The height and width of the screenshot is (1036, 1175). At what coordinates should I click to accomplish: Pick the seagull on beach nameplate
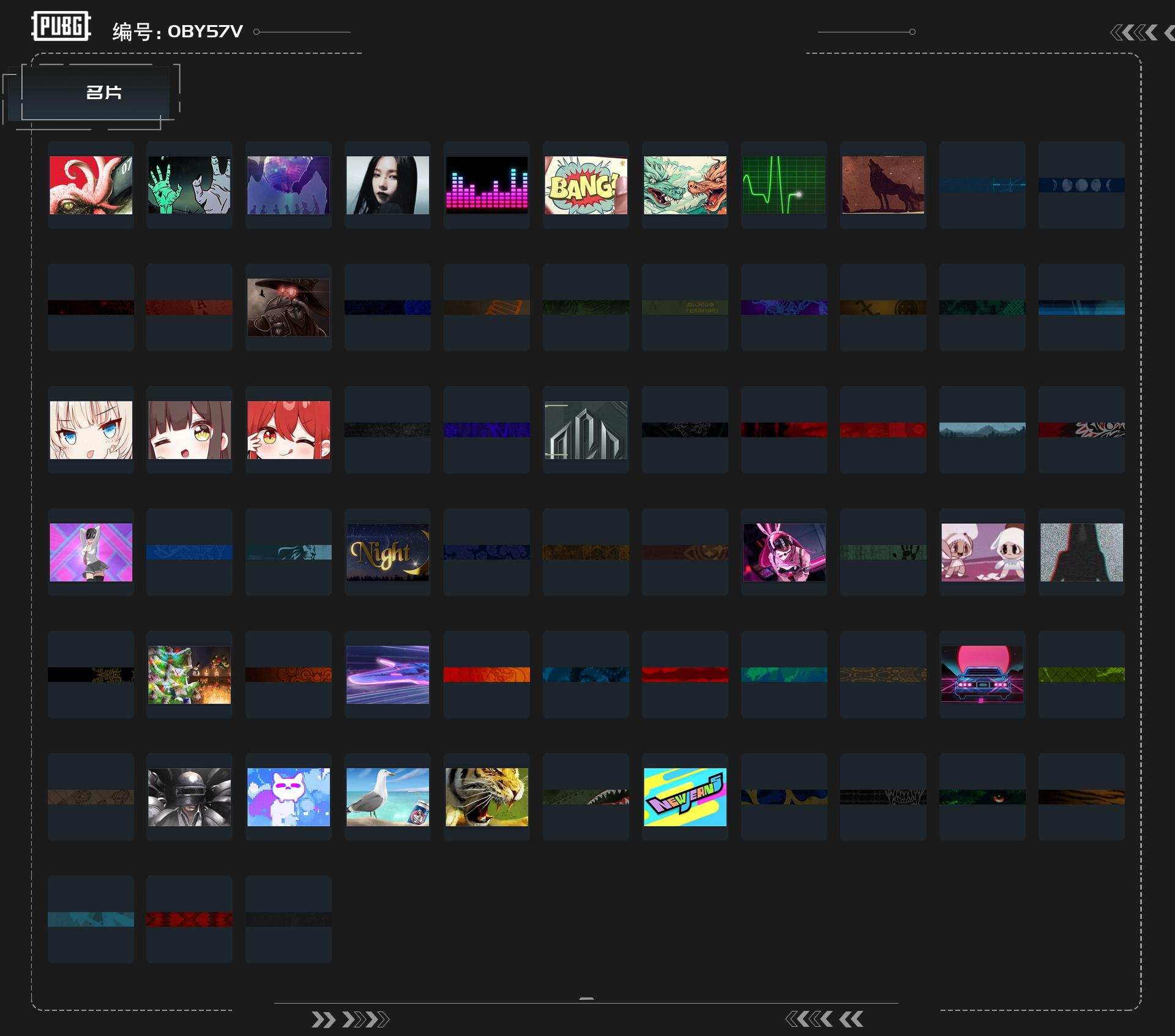[387, 797]
